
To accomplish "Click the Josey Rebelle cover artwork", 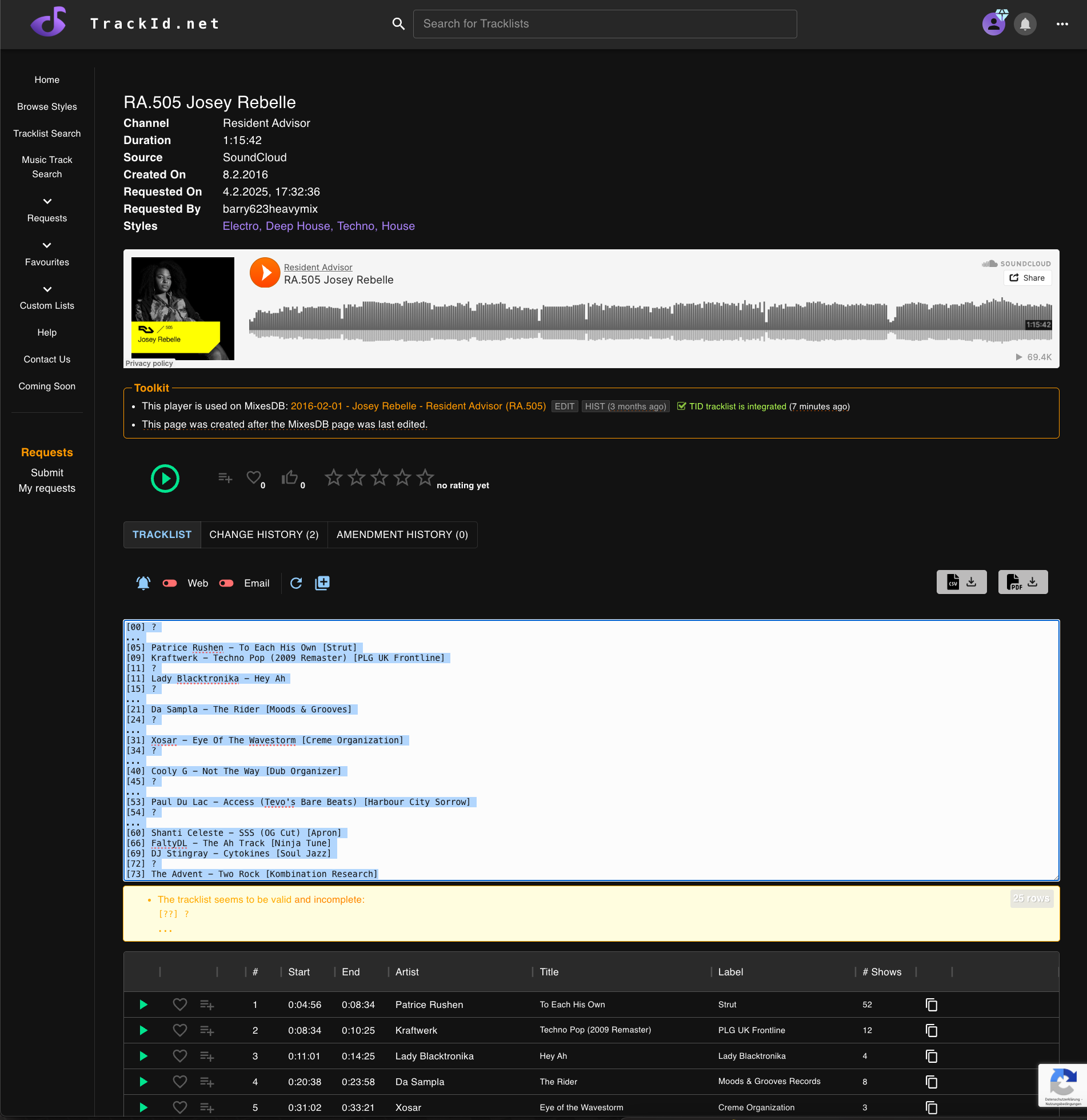I will click(x=183, y=309).
